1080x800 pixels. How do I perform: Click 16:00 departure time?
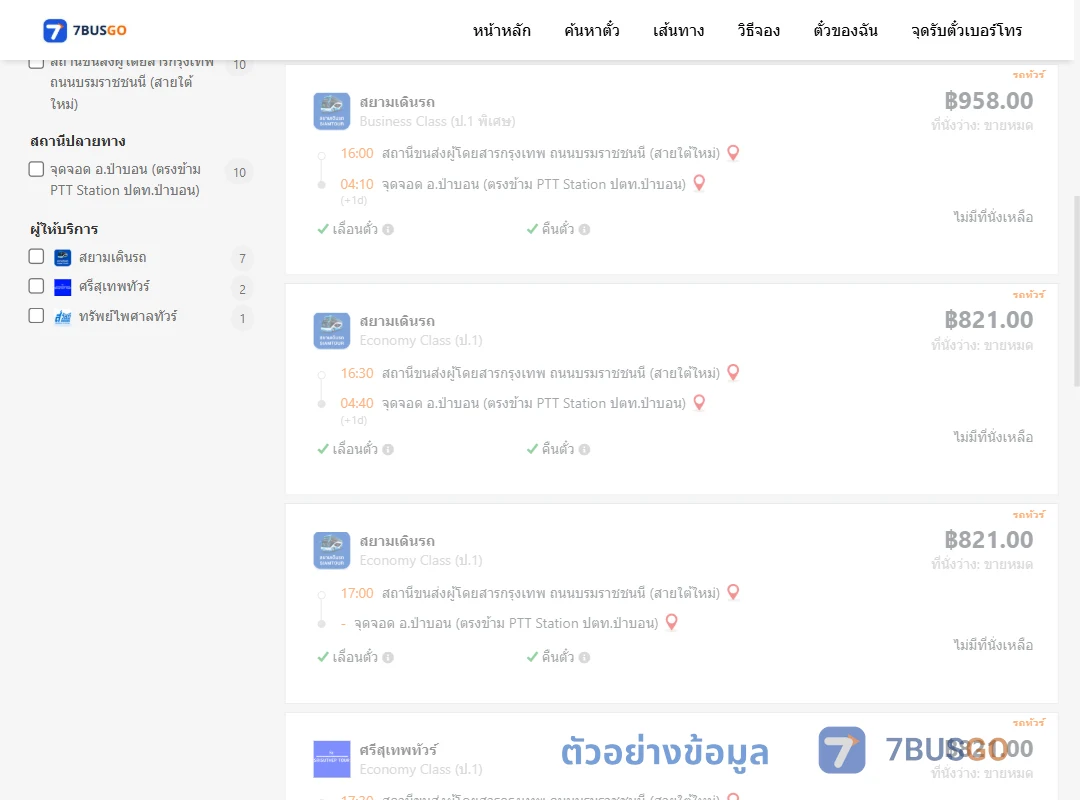357,153
